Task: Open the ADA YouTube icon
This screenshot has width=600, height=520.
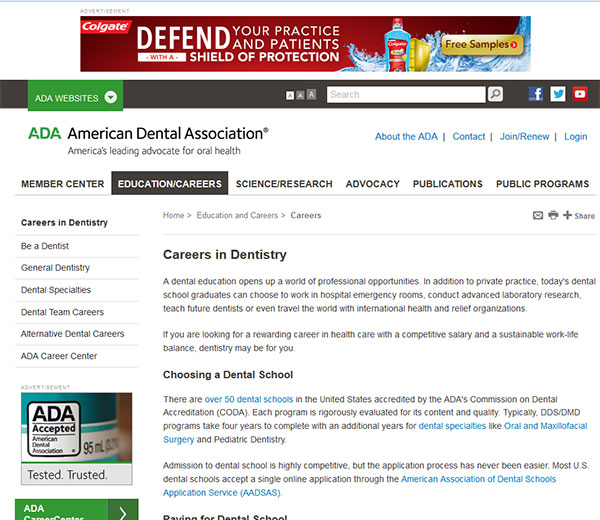Action: 580,95
